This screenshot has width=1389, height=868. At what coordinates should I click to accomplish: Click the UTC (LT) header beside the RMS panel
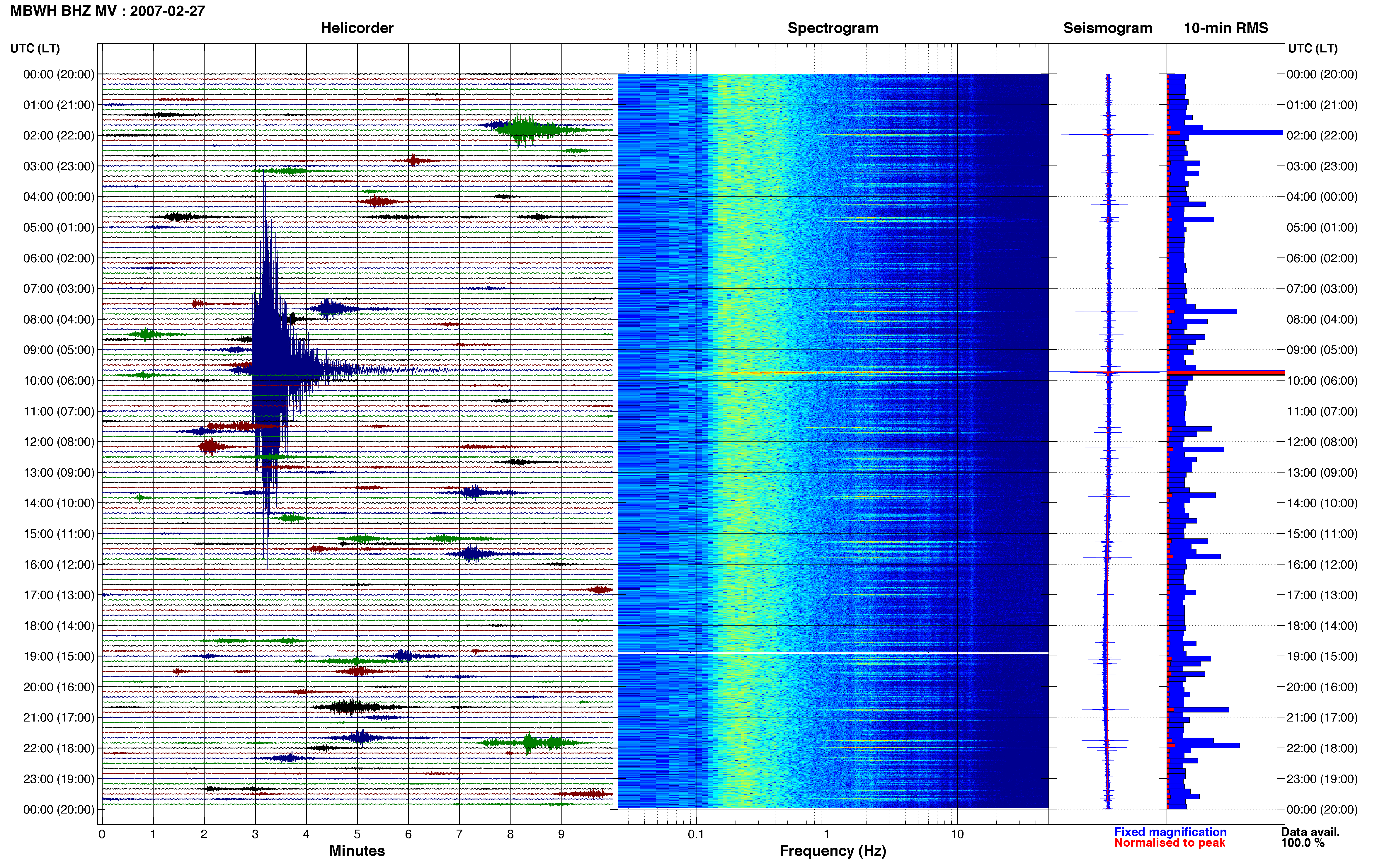click(1313, 48)
